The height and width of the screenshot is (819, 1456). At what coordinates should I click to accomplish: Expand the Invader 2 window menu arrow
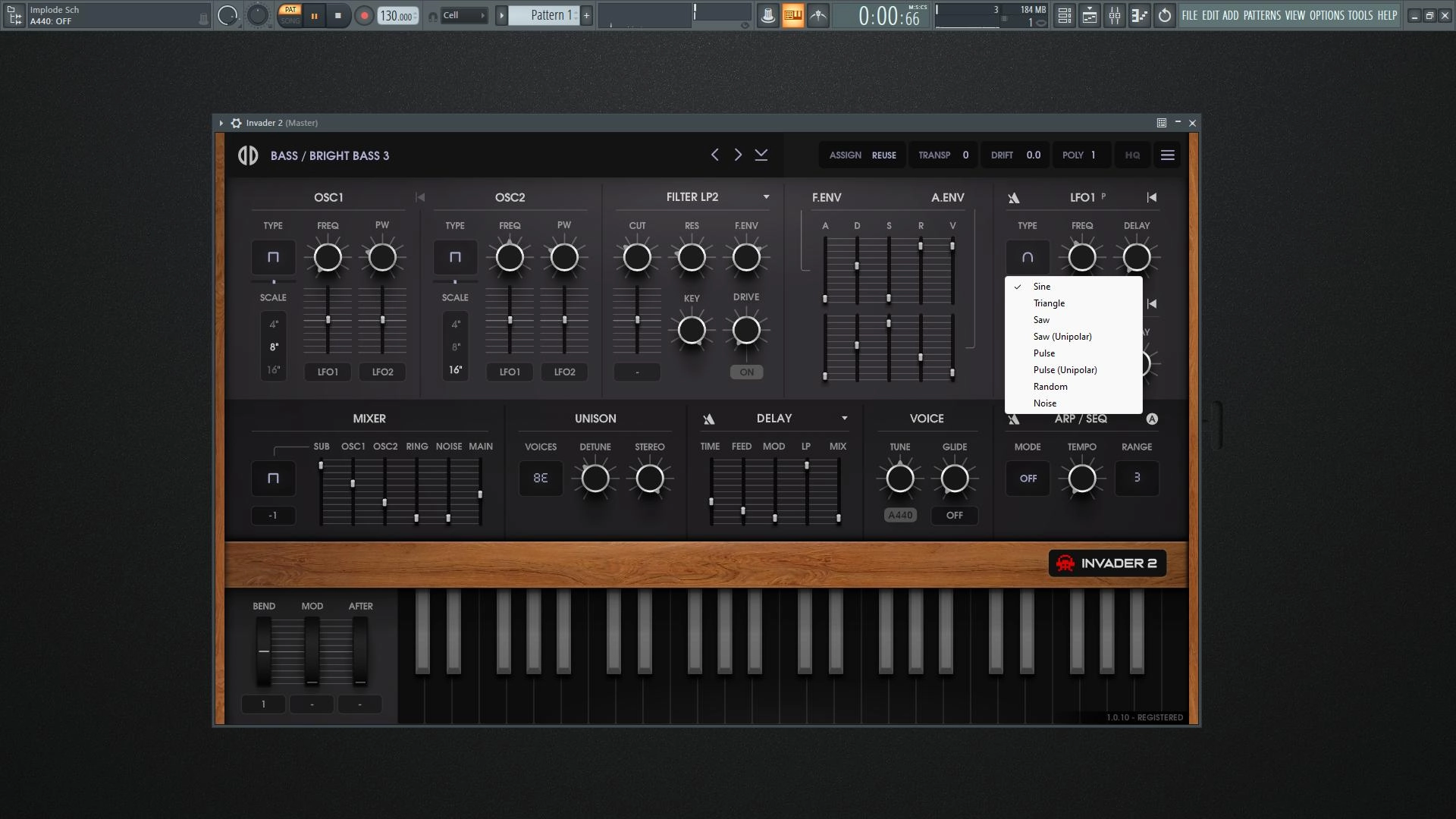tap(221, 123)
